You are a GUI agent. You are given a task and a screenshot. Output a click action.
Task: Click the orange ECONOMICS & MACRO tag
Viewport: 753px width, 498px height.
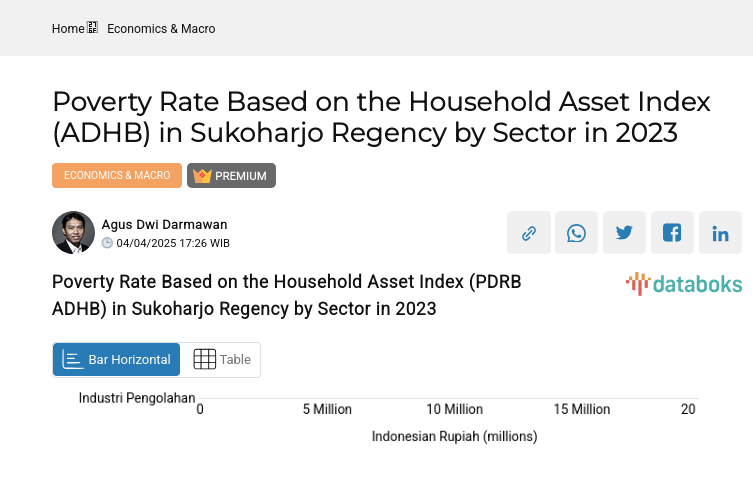coord(117,176)
